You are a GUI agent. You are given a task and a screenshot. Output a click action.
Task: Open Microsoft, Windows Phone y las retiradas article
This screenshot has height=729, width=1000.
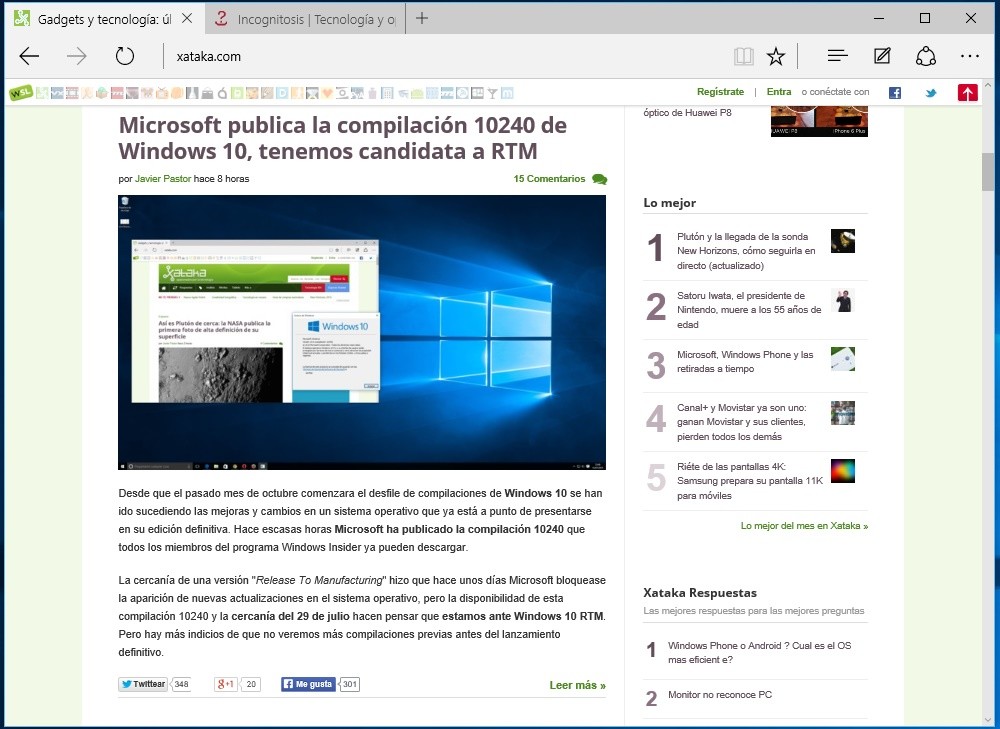click(x=745, y=362)
